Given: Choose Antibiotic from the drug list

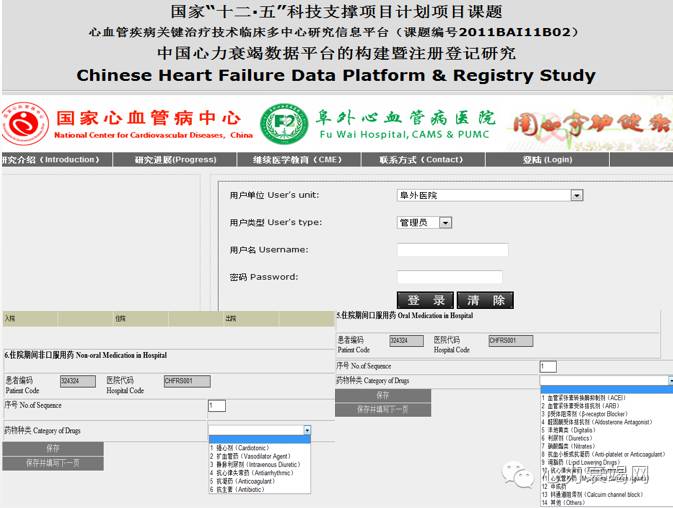Looking at the screenshot, I should pyautogui.click(x=260, y=490).
